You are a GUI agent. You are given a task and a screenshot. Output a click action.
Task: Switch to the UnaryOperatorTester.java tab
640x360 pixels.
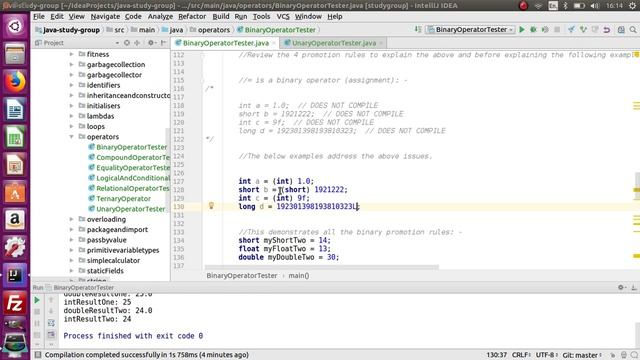click(x=334, y=43)
